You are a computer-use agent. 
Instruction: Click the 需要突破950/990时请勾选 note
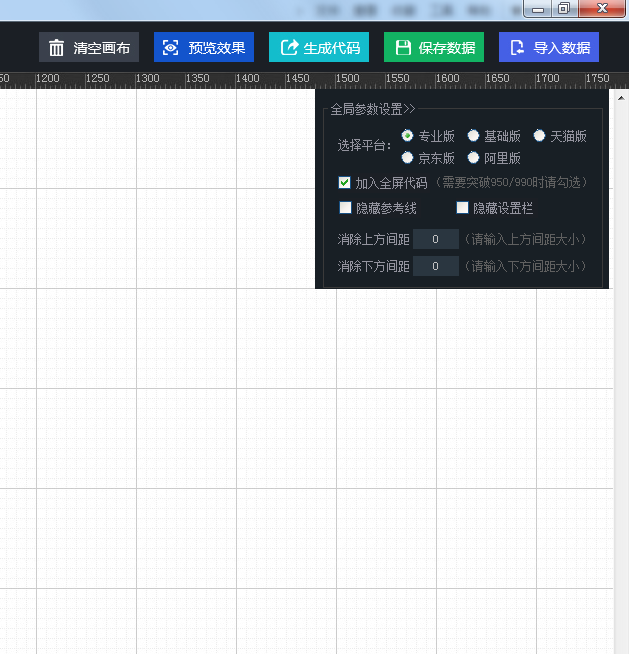tap(511, 182)
